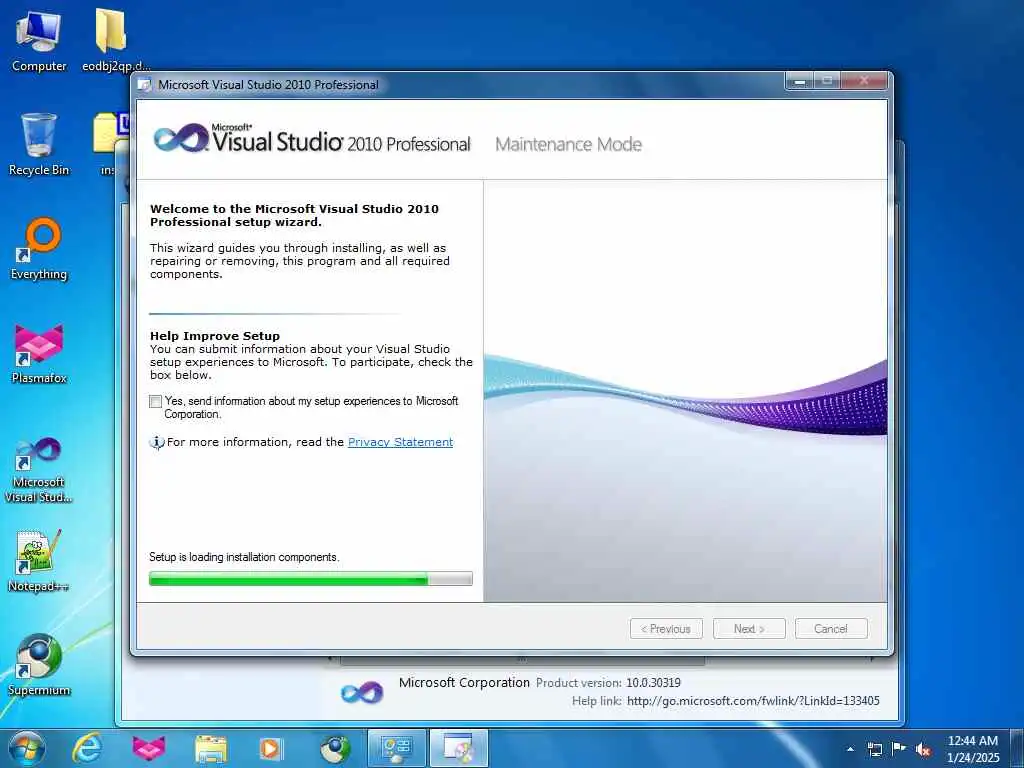Screen dimensions: 1024x768
Task: Close the Visual Studio setup window
Action: [x=864, y=81]
